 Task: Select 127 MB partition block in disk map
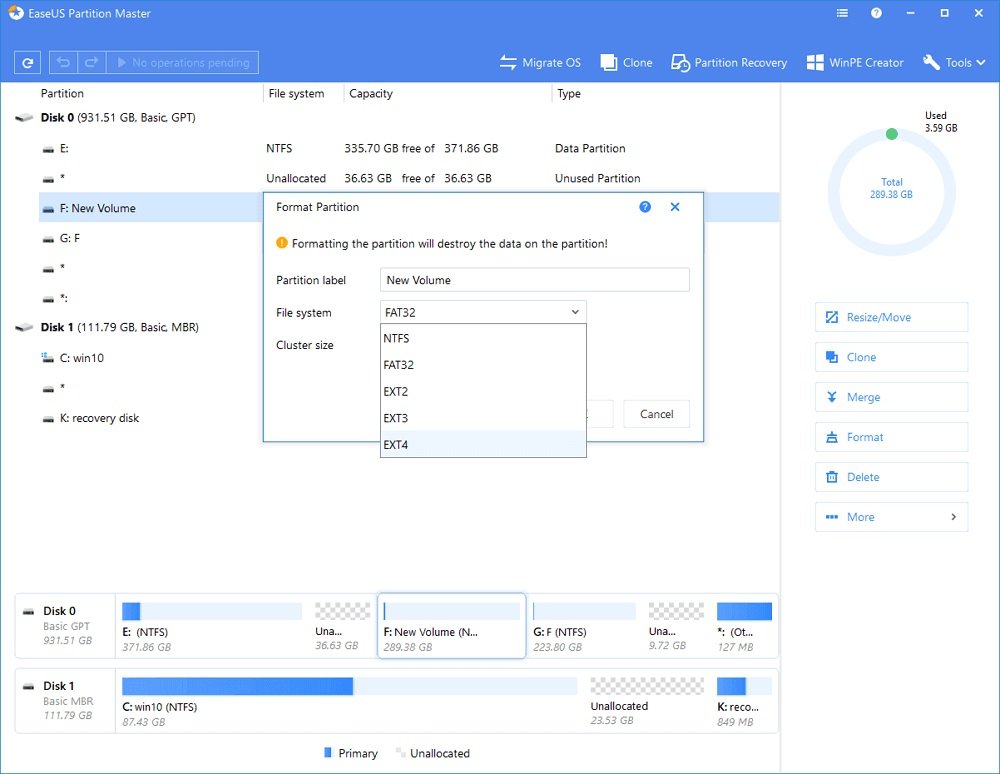[x=744, y=627]
